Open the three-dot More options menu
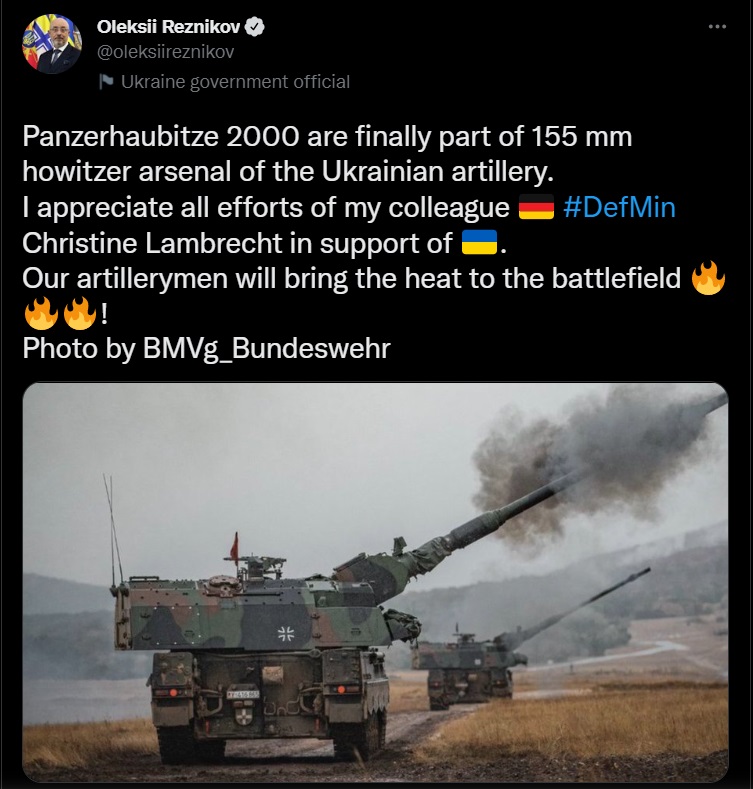Viewport: 753px width, 789px height. [x=717, y=27]
